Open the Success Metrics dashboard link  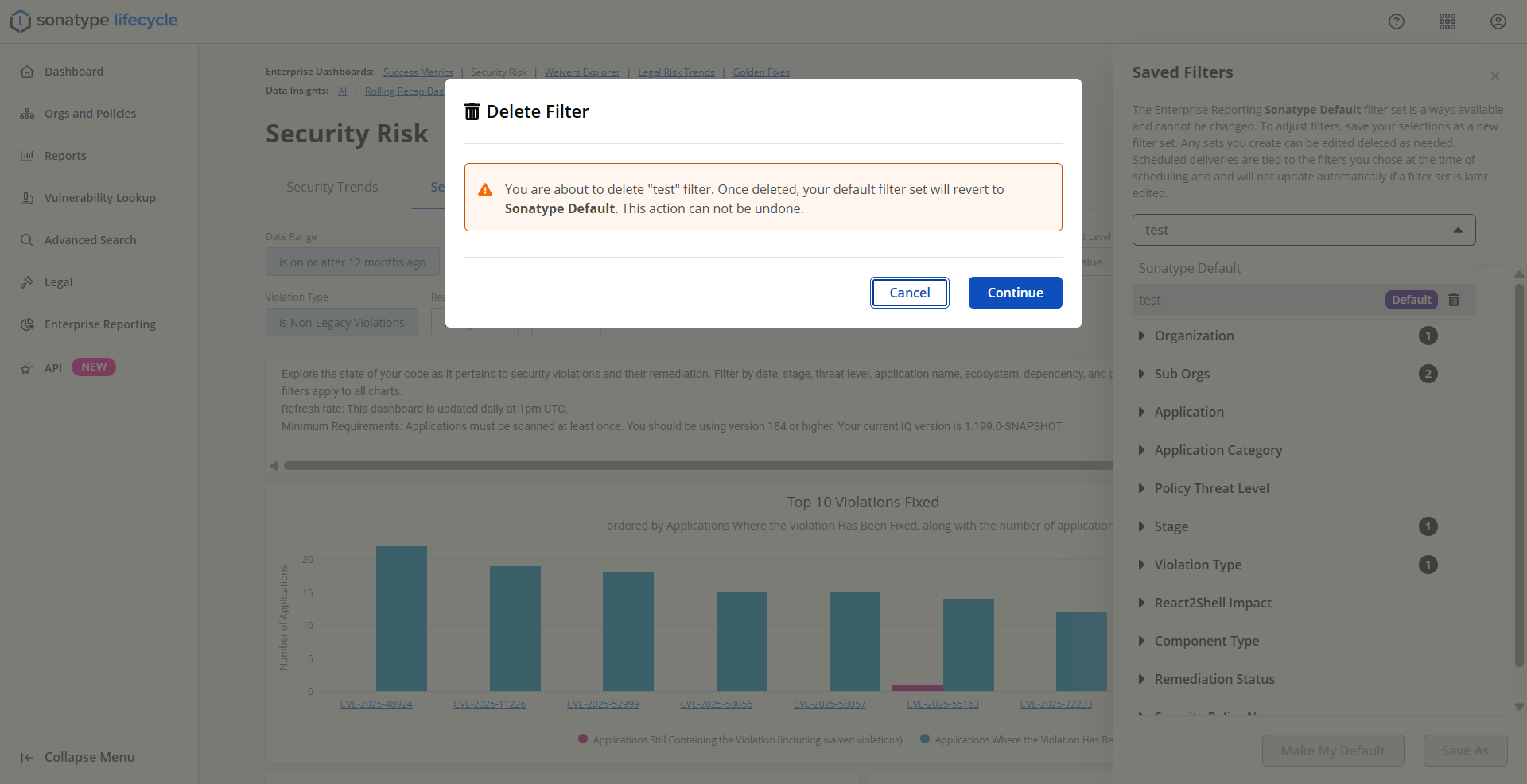tap(418, 72)
